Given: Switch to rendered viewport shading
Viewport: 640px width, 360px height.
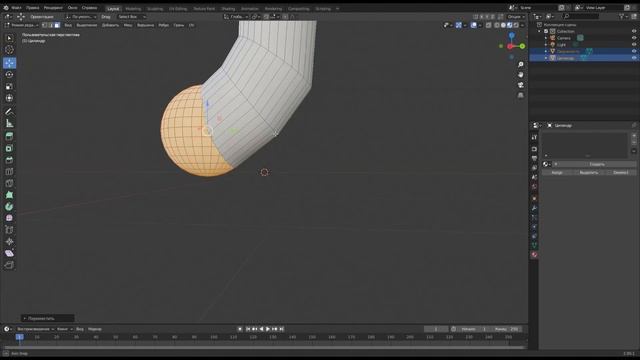Looking at the screenshot, I should click(516, 25).
